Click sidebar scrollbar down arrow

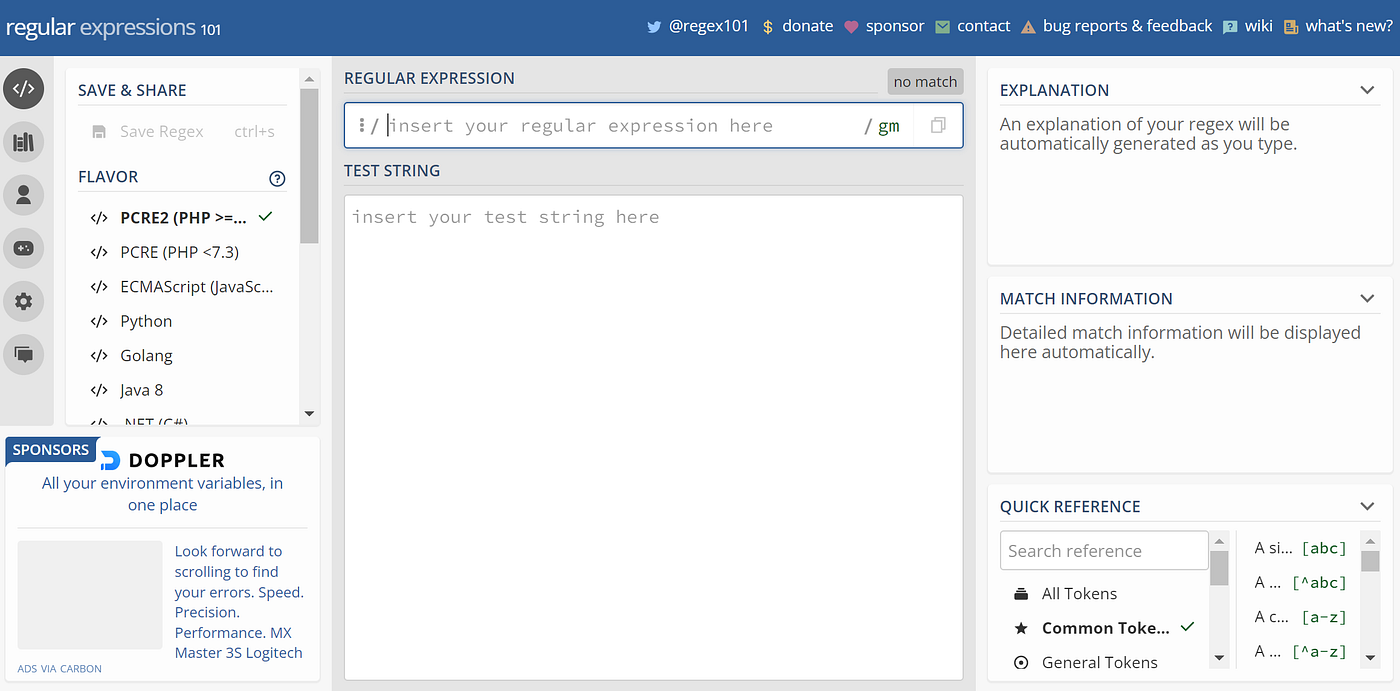coord(309,413)
